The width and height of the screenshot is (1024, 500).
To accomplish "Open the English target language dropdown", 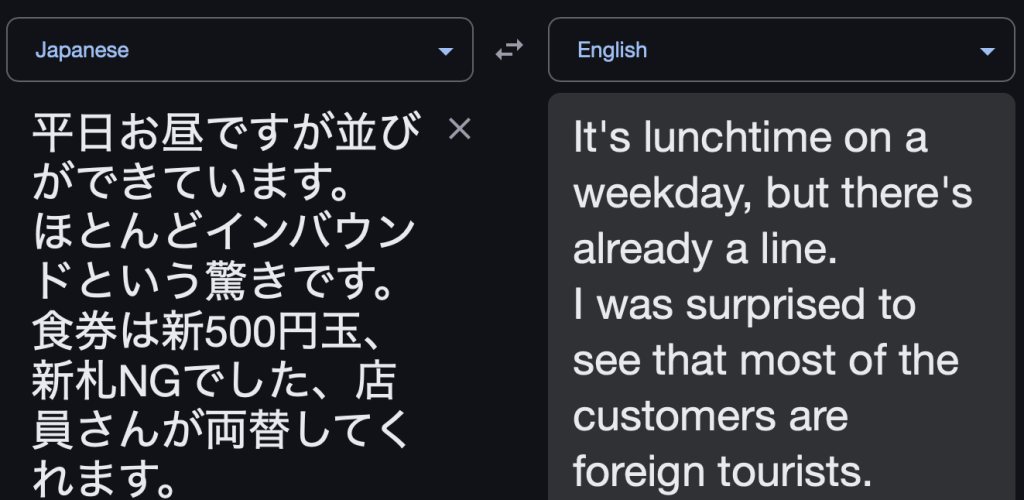I will [781, 50].
